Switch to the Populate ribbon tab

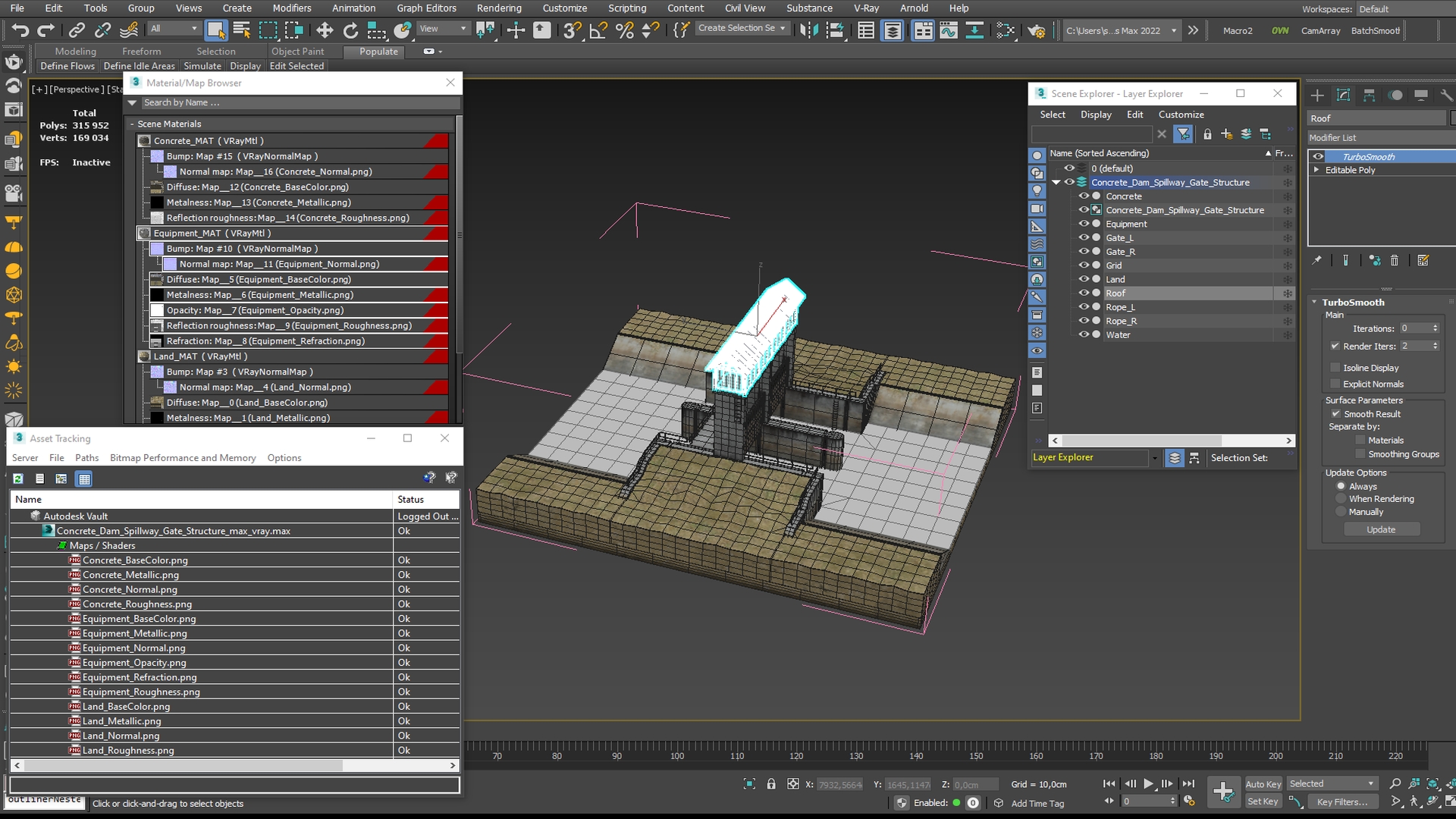click(x=378, y=52)
